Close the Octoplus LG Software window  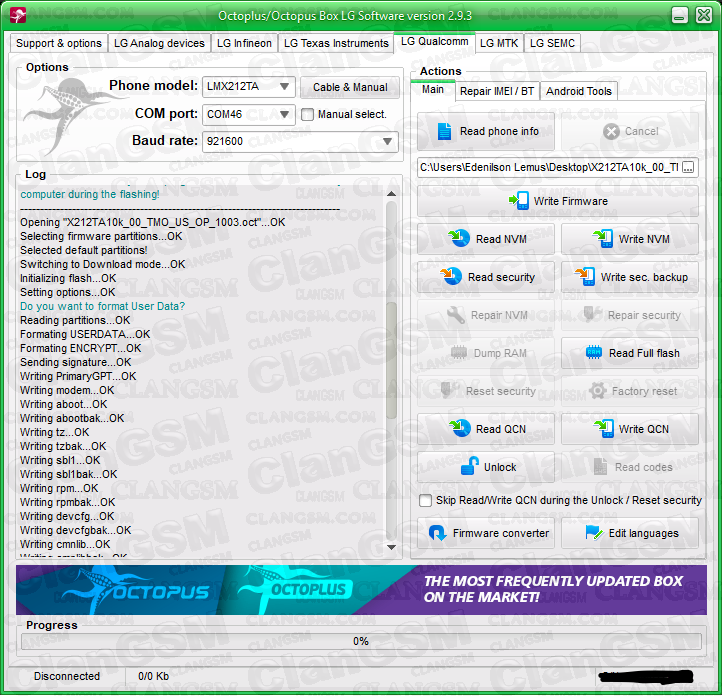(704, 15)
